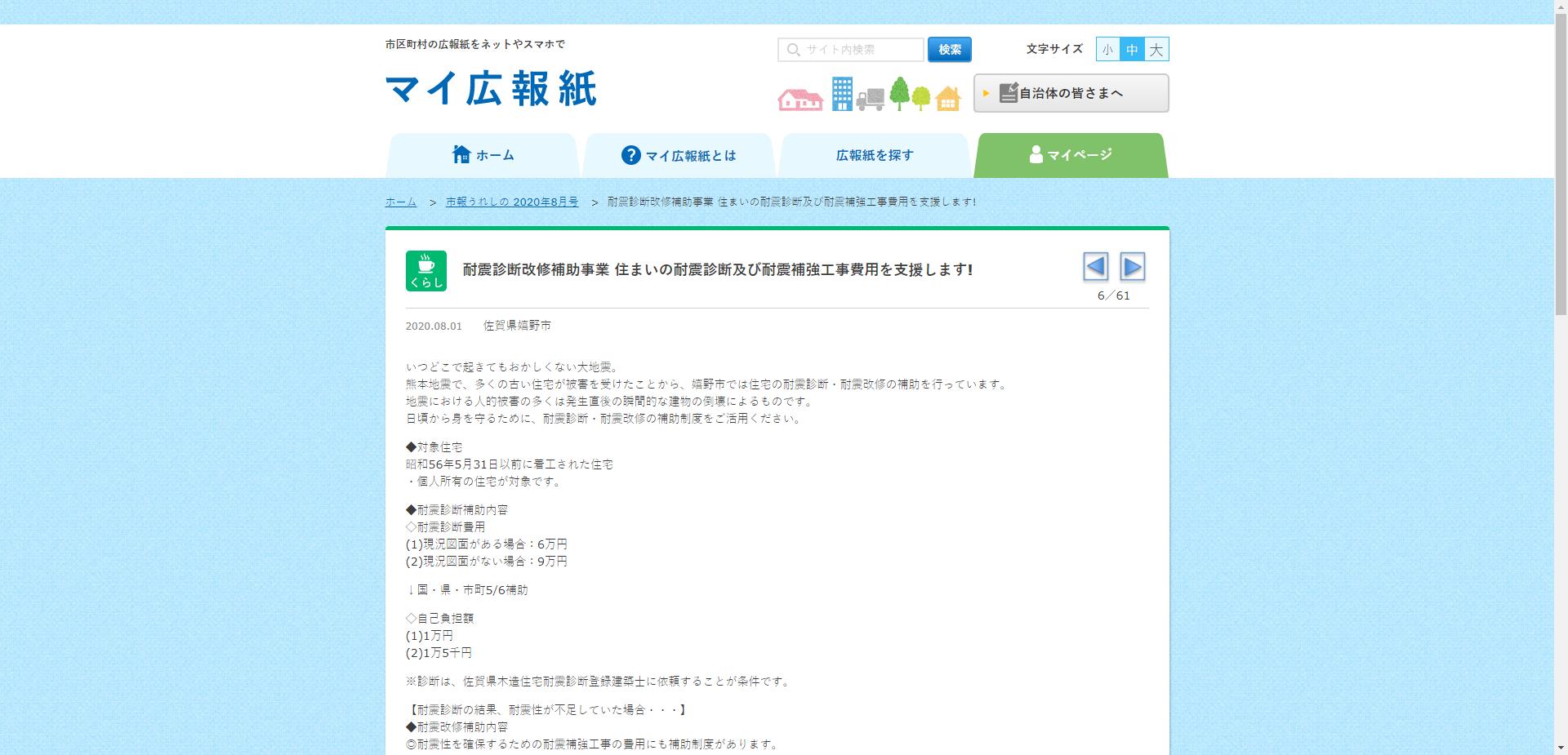Click inside the サイト内検索 search field
Viewport: 1568px width, 755px height.
click(x=853, y=50)
